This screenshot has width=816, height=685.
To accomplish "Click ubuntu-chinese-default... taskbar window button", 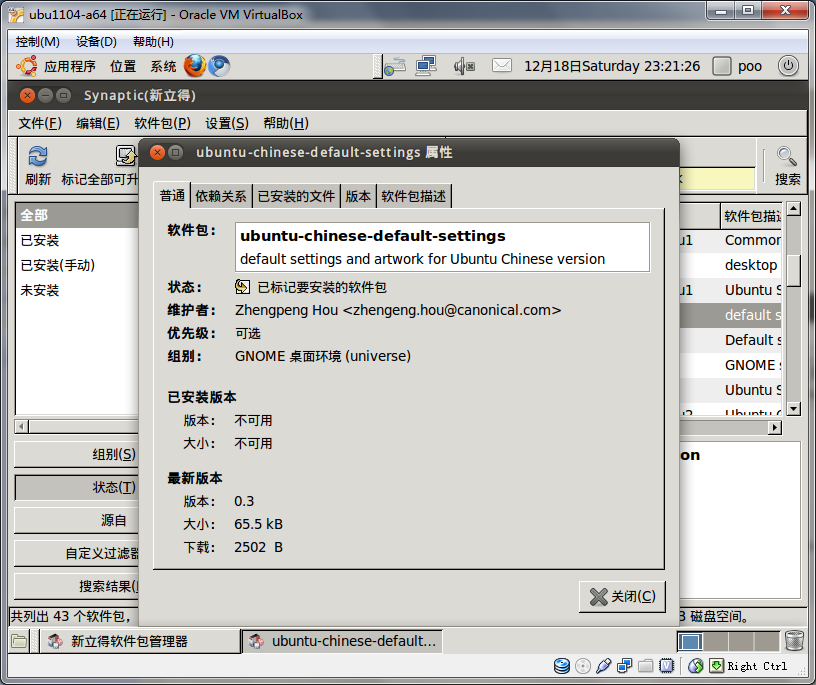I will (342, 641).
